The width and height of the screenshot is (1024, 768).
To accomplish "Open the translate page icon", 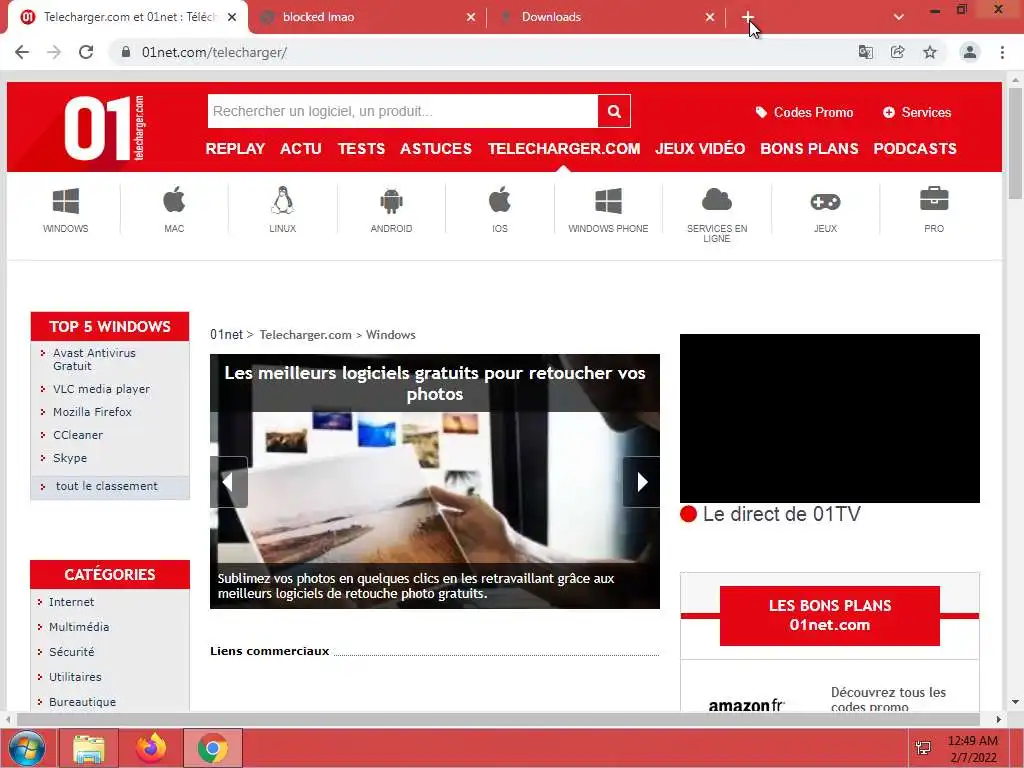I will pyautogui.click(x=865, y=52).
